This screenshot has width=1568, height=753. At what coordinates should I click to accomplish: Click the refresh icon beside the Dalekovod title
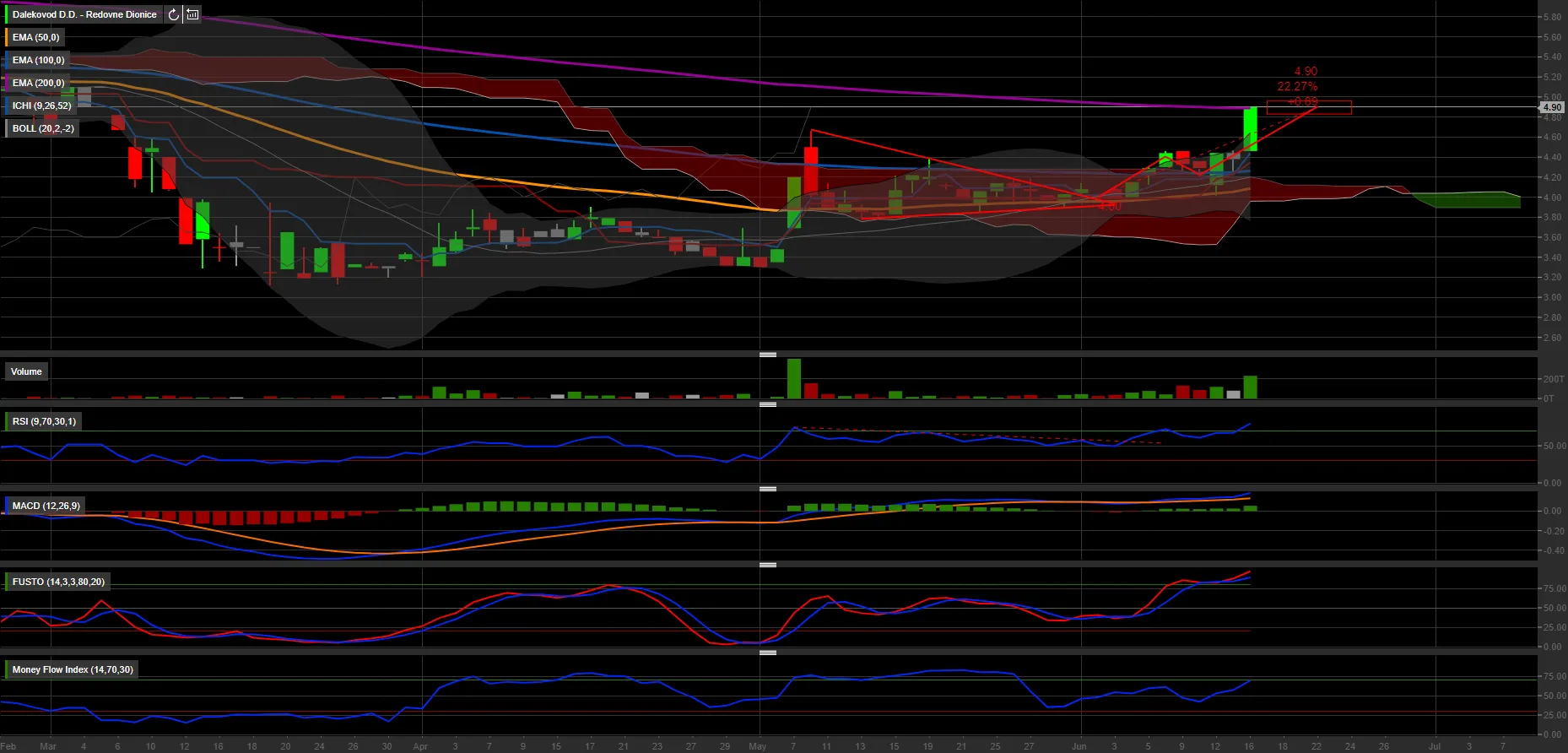coord(173,14)
